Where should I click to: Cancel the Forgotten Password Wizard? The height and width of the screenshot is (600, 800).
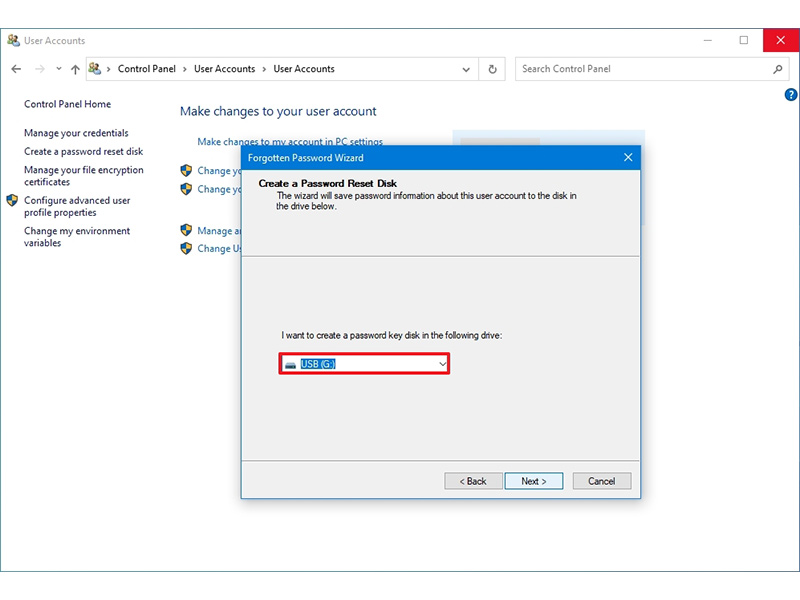(x=602, y=481)
